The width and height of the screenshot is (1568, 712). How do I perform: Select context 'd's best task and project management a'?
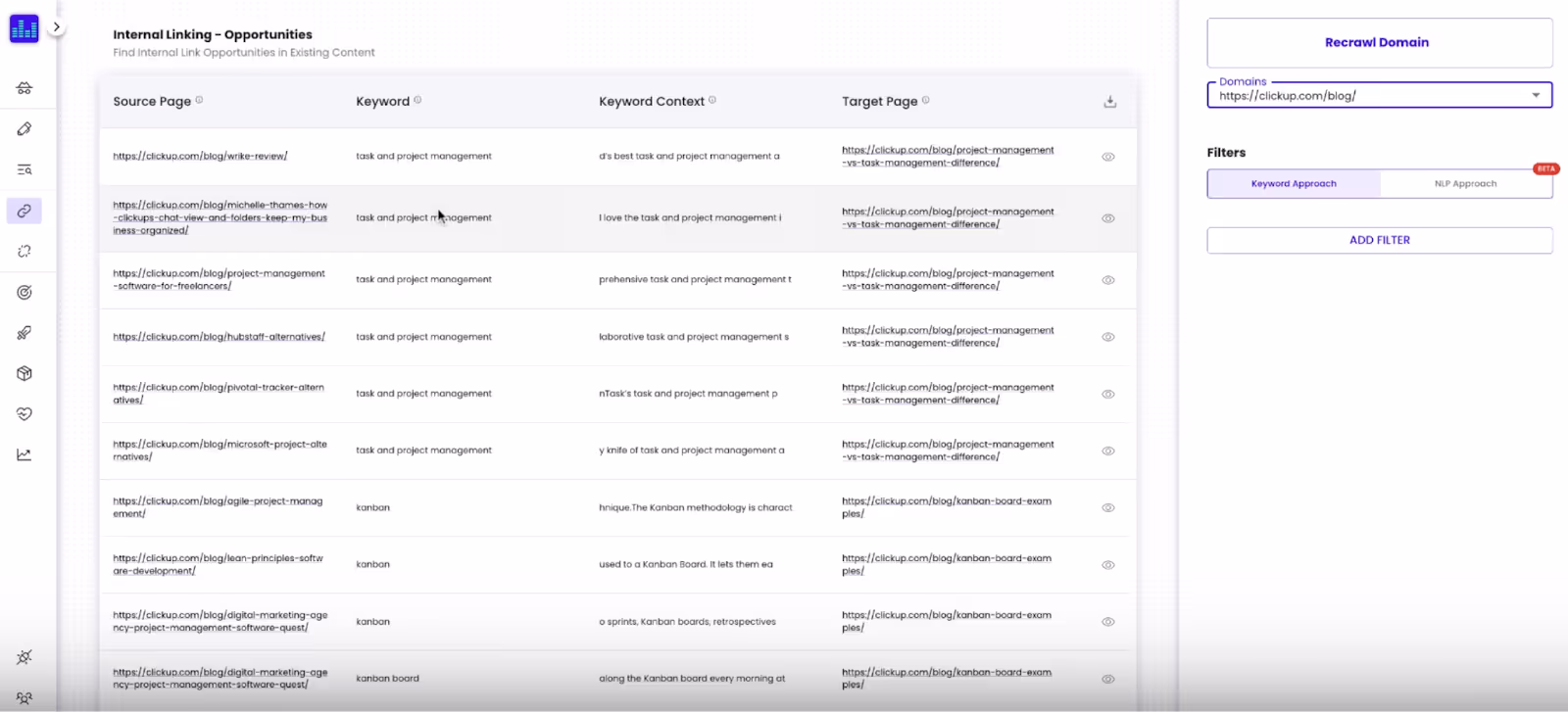pos(689,156)
